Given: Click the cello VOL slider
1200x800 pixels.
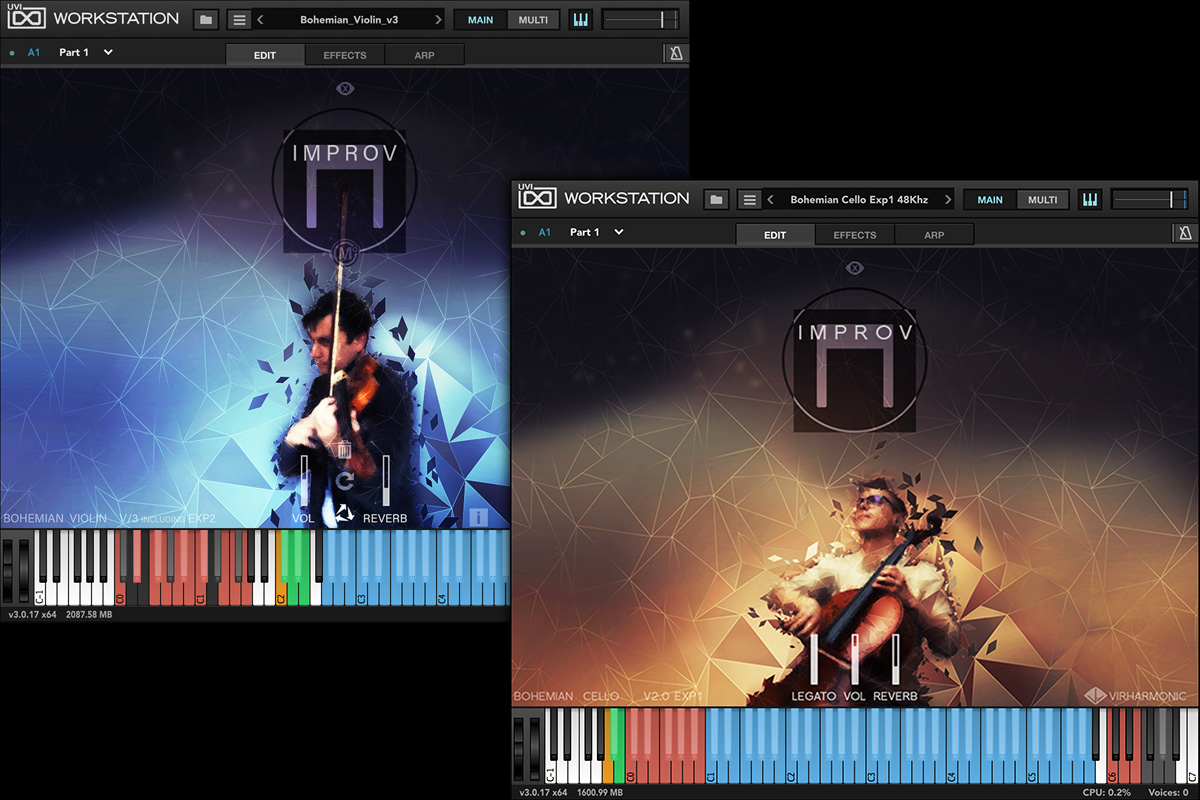Looking at the screenshot, I should click(855, 659).
